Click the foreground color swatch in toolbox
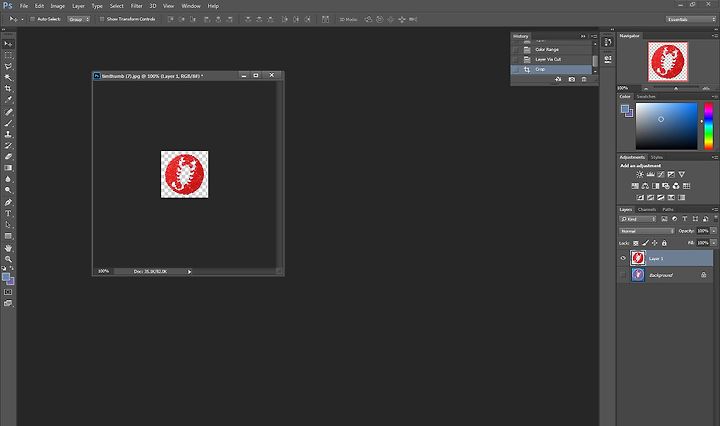 pos(6,277)
